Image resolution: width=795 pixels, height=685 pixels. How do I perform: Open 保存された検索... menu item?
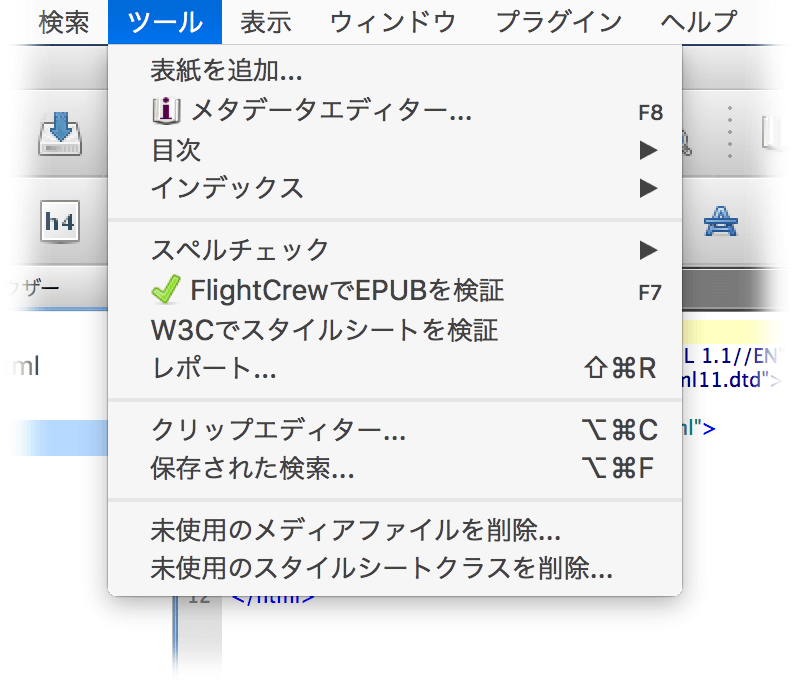(x=395, y=468)
